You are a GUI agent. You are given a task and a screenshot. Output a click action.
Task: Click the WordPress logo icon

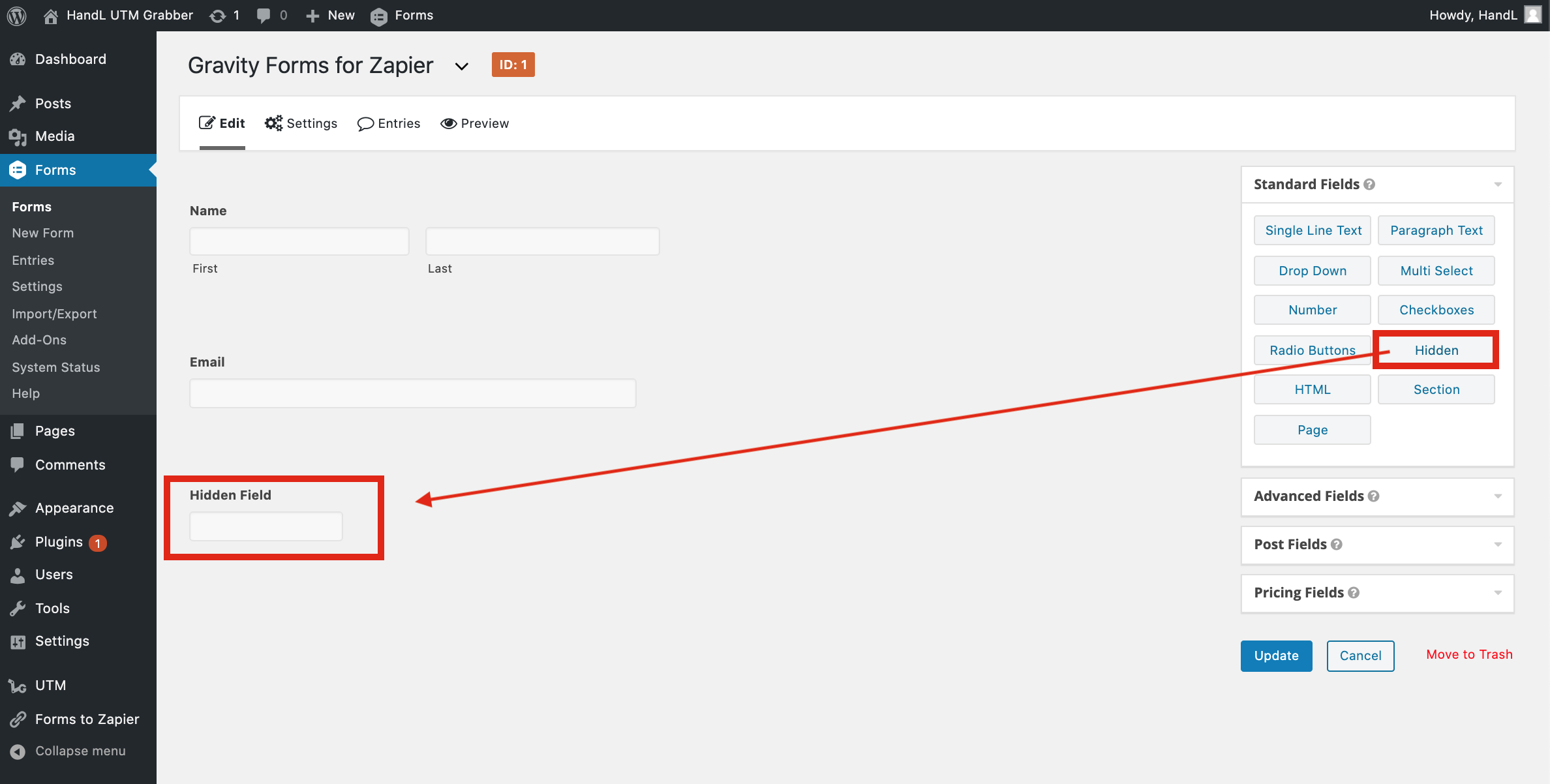click(x=16, y=15)
